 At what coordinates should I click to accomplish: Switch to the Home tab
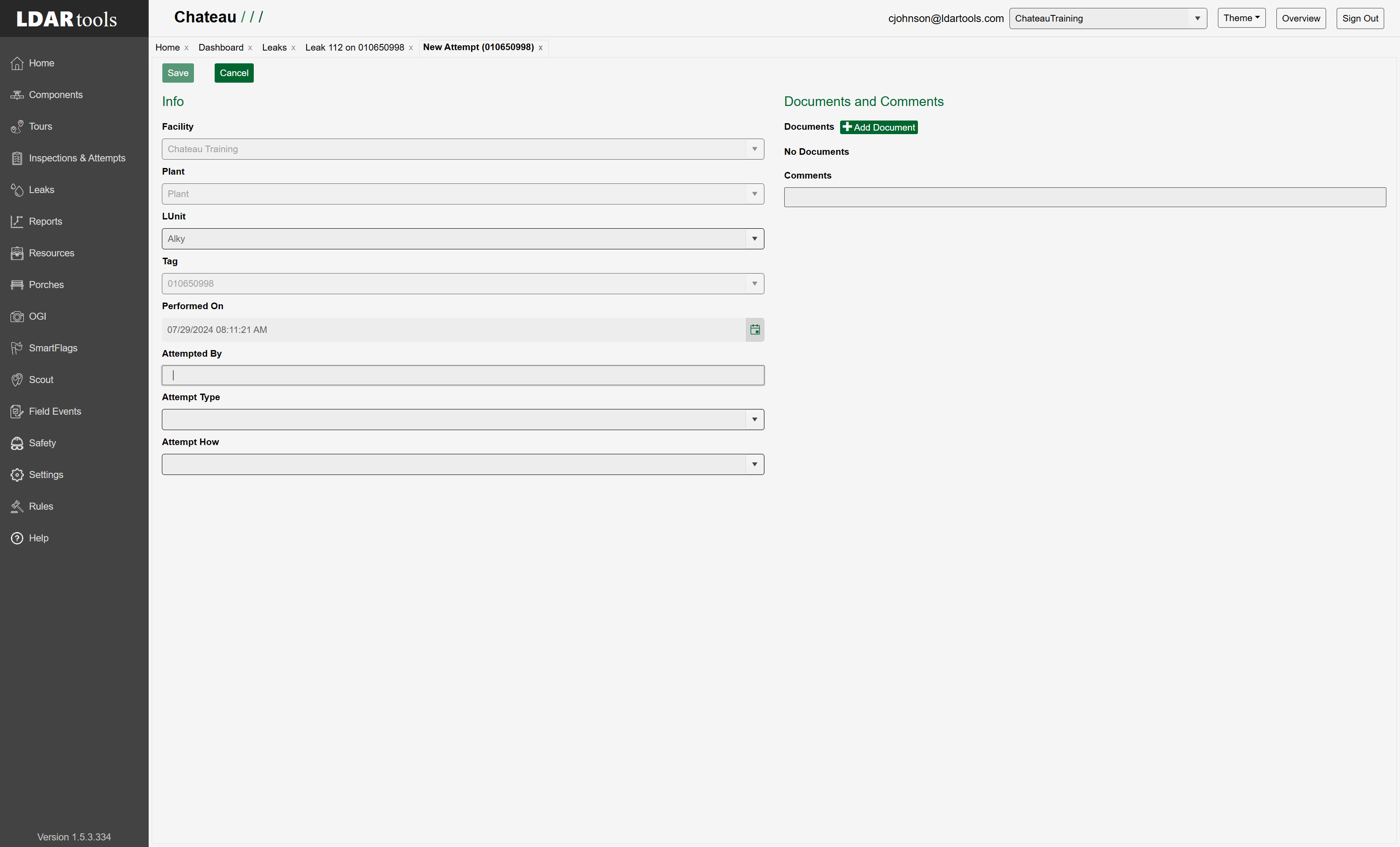pos(168,48)
